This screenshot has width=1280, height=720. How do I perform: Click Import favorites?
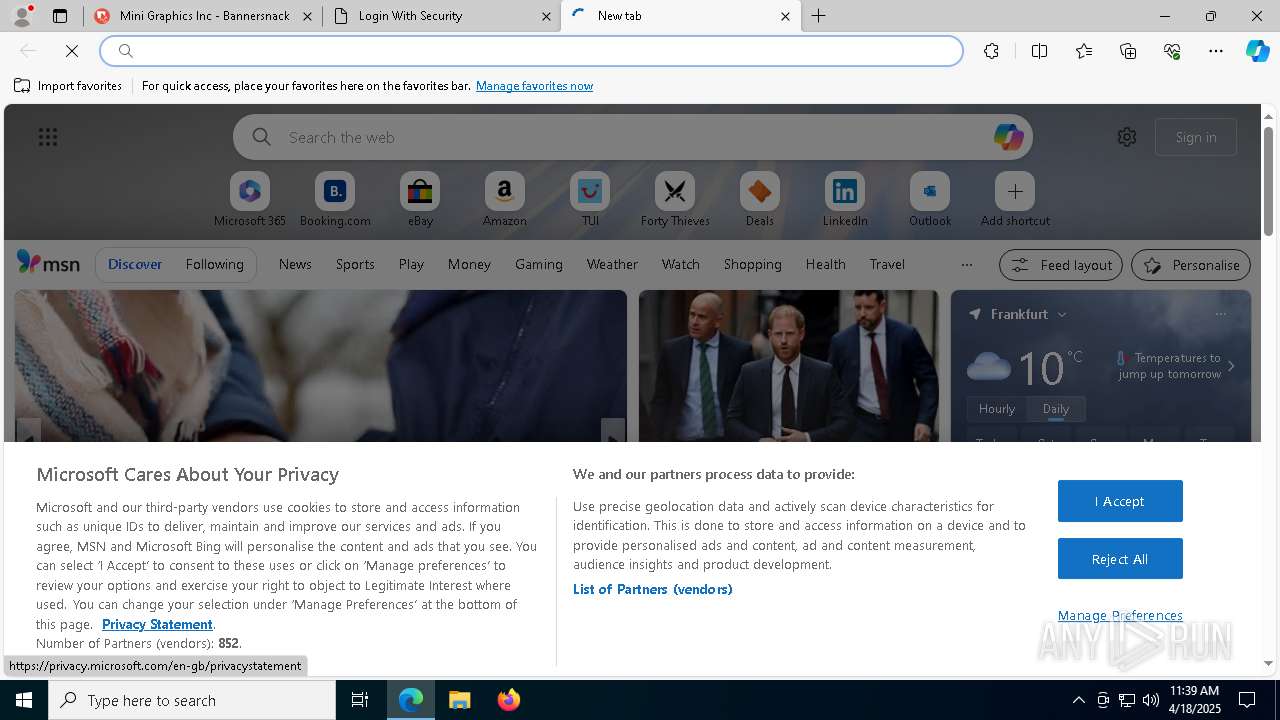pyautogui.click(x=68, y=86)
